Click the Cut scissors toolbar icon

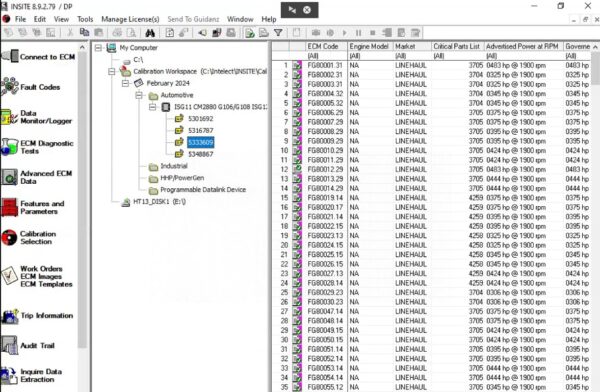[70, 33]
